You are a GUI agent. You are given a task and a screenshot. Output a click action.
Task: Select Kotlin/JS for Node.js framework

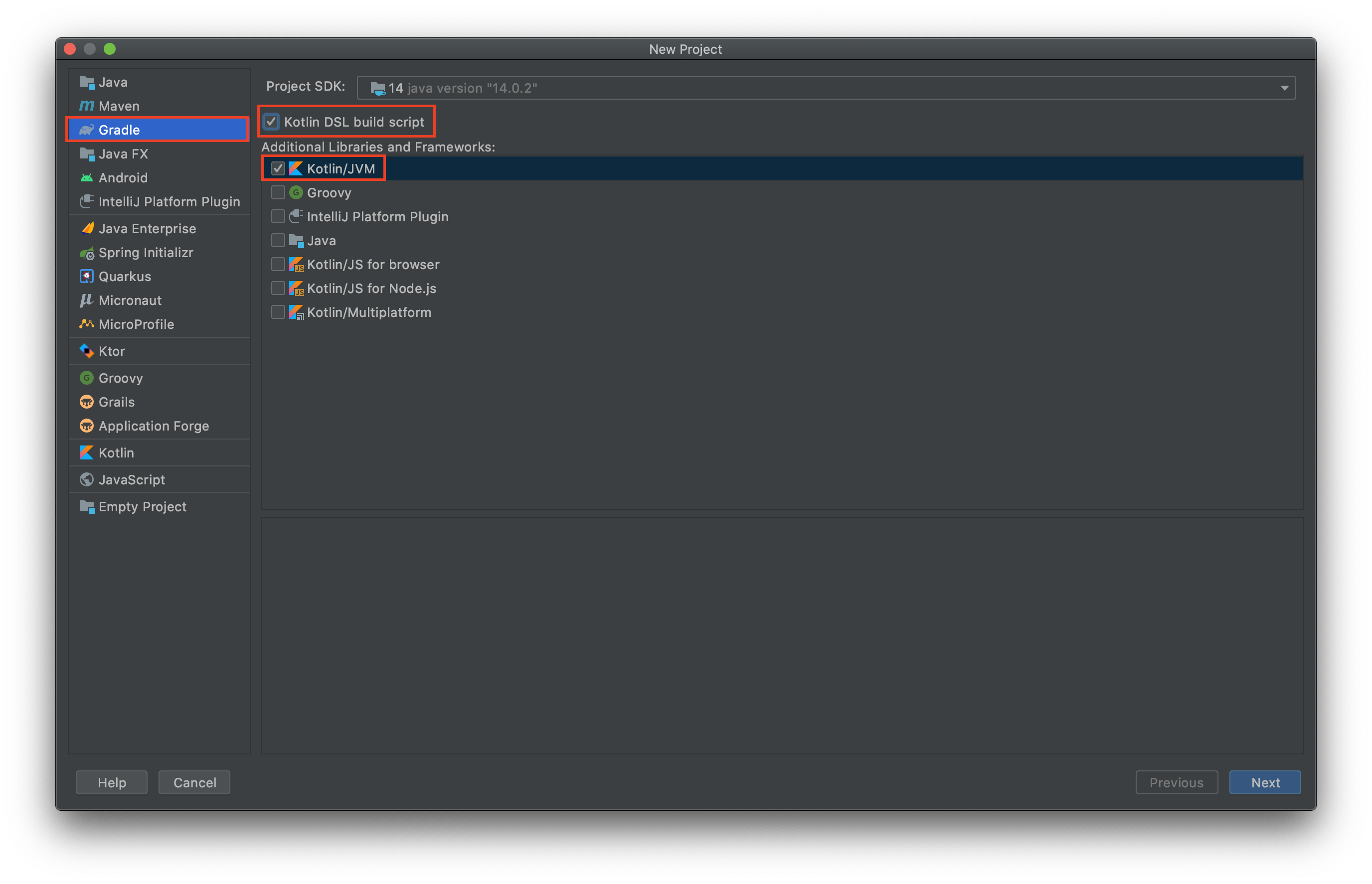[278, 288]
